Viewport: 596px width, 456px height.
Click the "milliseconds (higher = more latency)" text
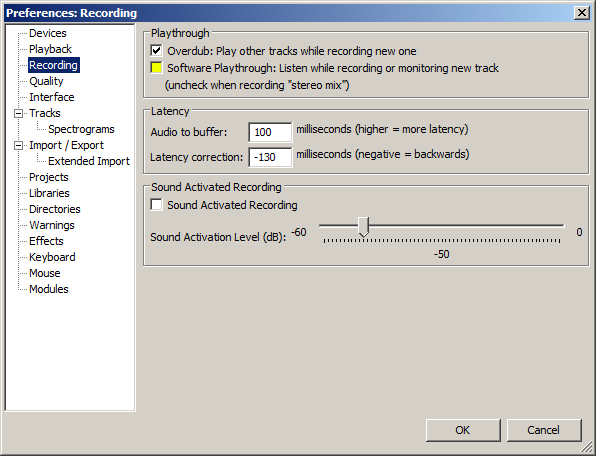(x=382, y=130)
